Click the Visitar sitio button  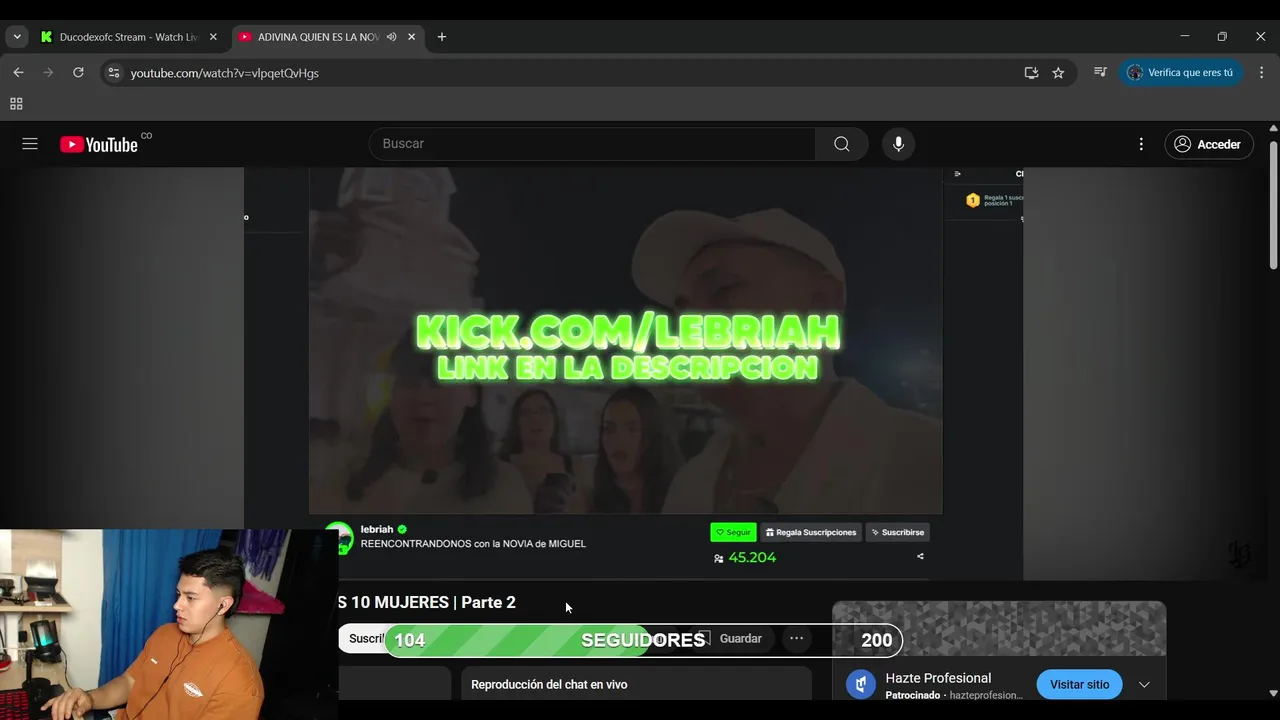pyautogui.click(x=1079, y=684)
